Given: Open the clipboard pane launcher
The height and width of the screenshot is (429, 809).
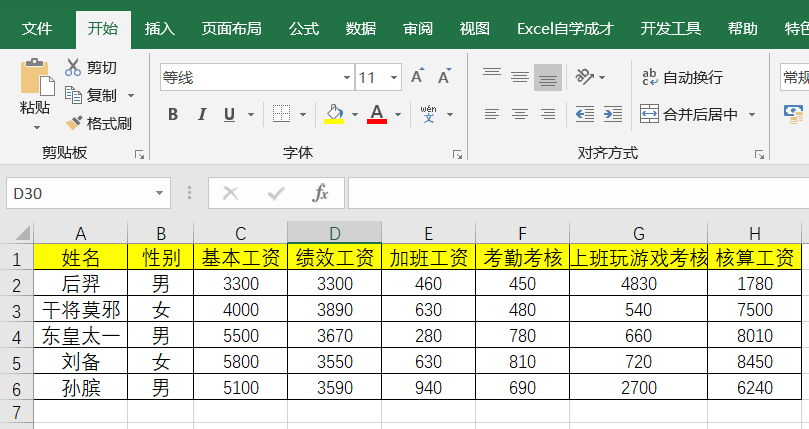Looking at the screenshot, I should pos(139,154).
